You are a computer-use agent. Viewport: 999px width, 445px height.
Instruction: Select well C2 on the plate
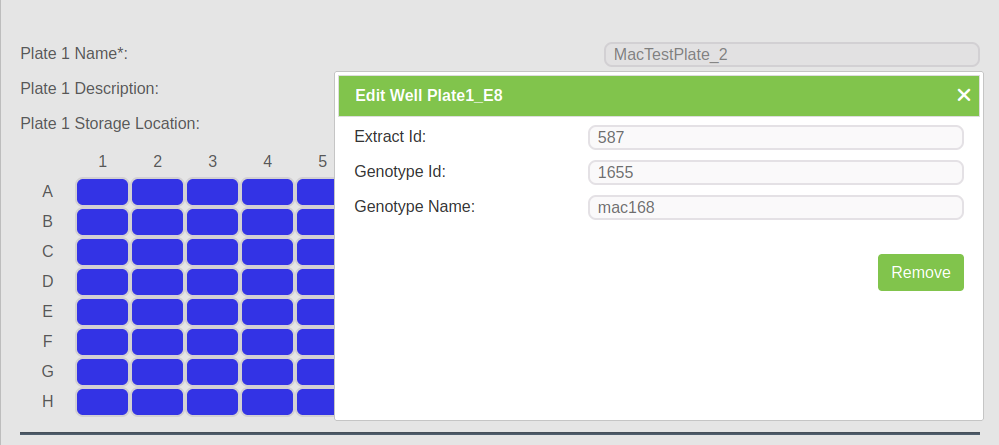pos(157,252)
